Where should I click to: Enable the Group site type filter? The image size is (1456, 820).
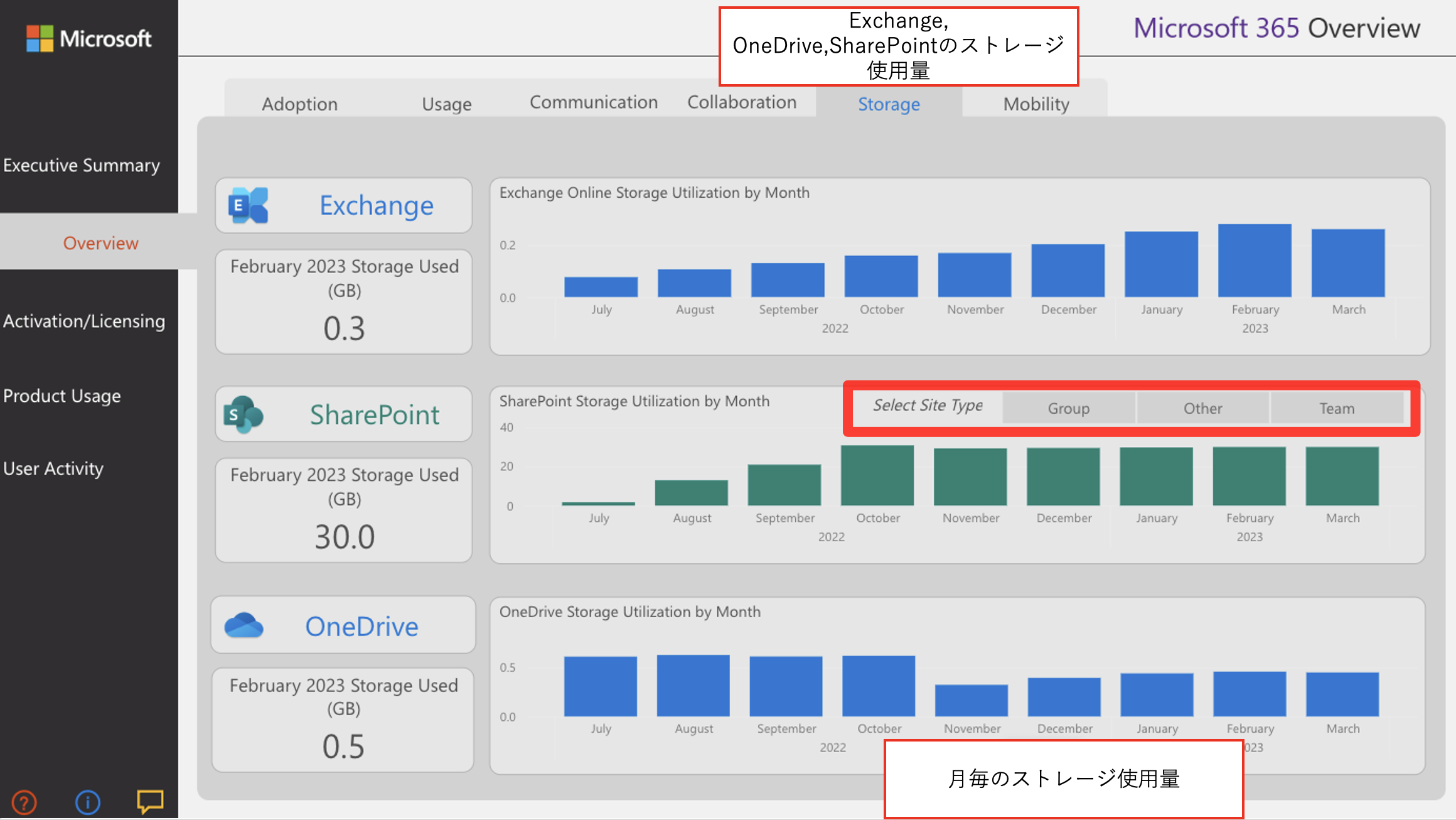(x=1069, y=408)
